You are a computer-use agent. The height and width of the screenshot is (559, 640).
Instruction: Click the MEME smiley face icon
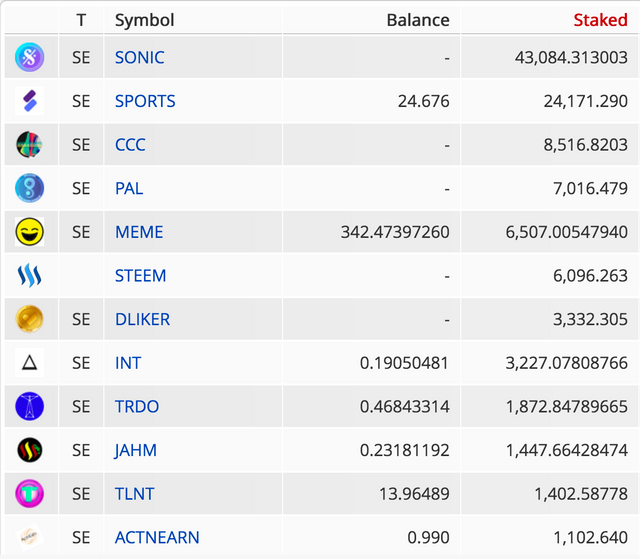point(29,232)
